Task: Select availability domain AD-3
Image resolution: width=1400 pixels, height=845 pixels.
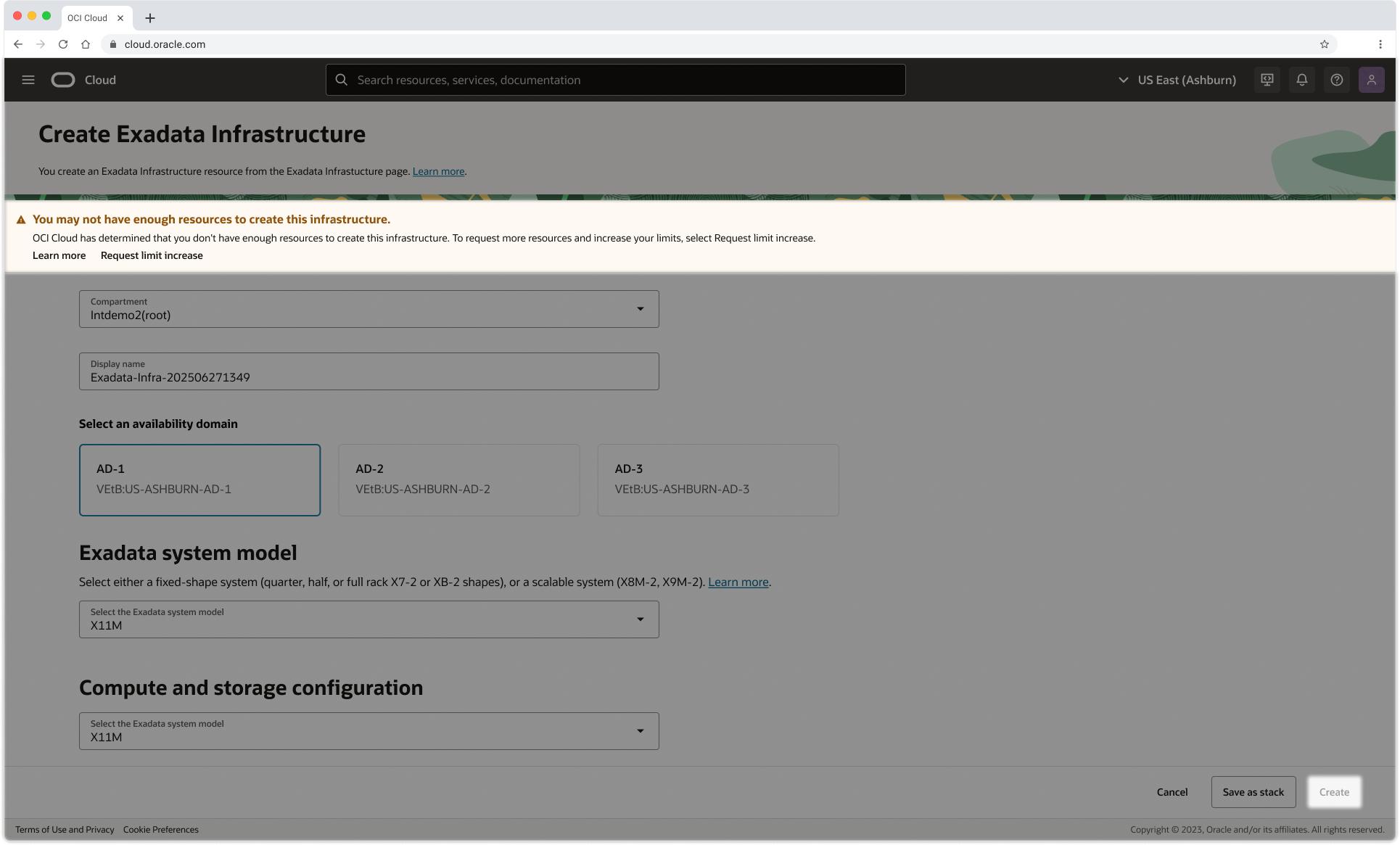Action: coord(717,479)
